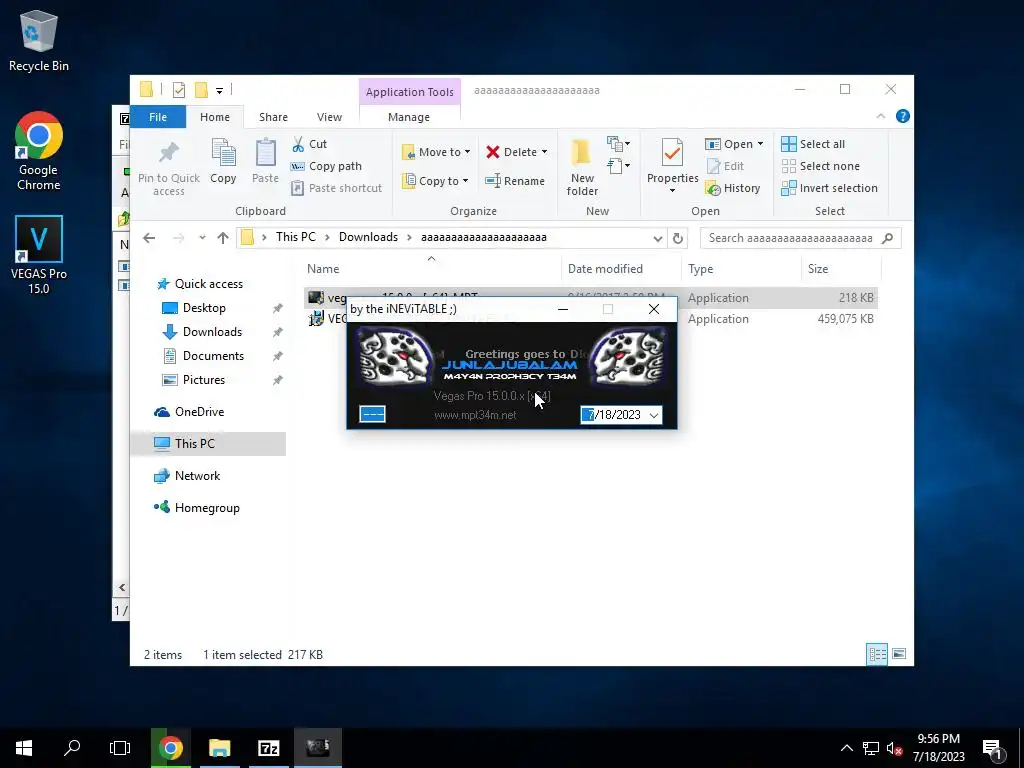
Task: Open Move to dropdown
Action: tap(436, 152)
